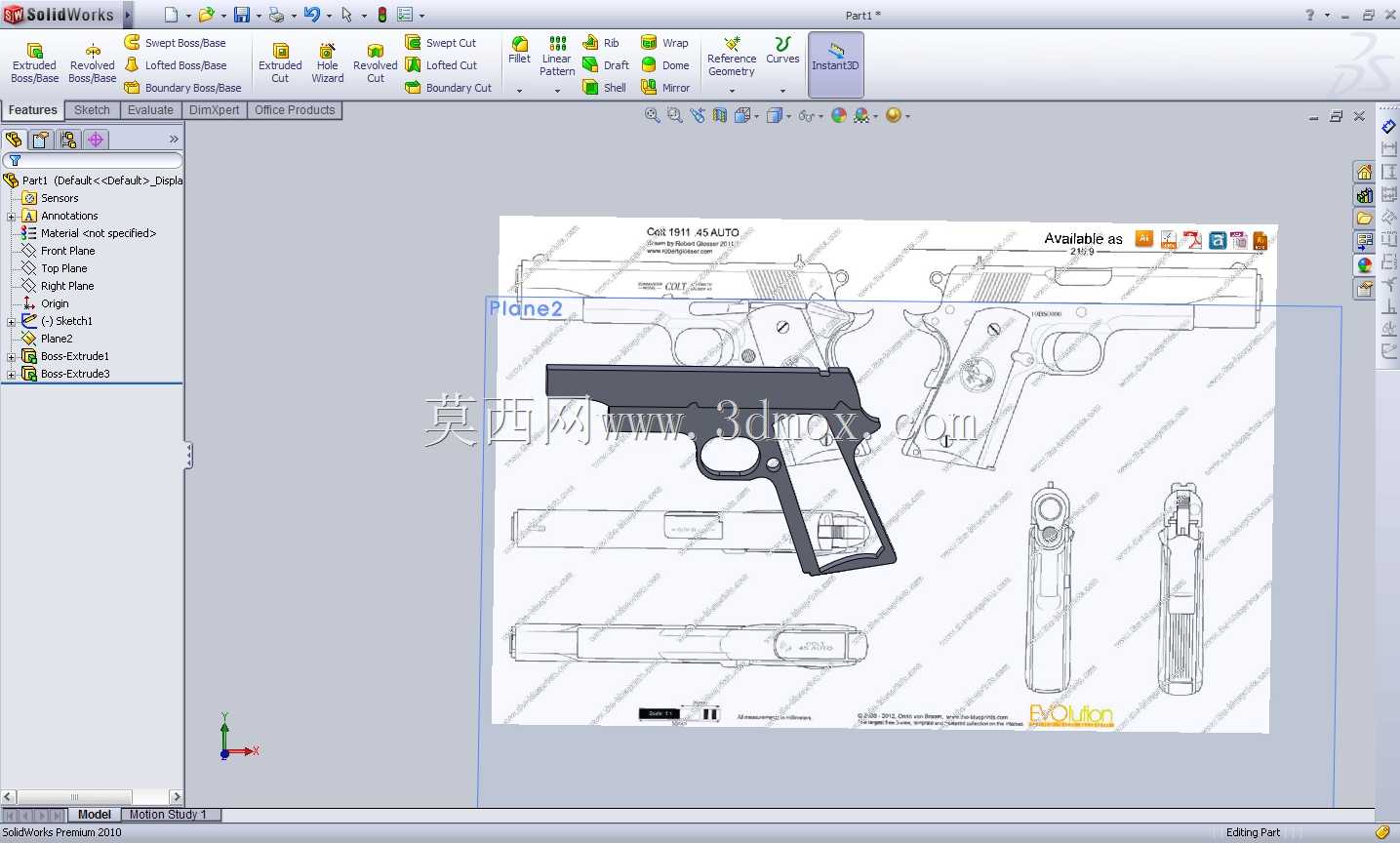Select the Model tab at the bottom
The image size is (1400, 843).
coord(95,815)
